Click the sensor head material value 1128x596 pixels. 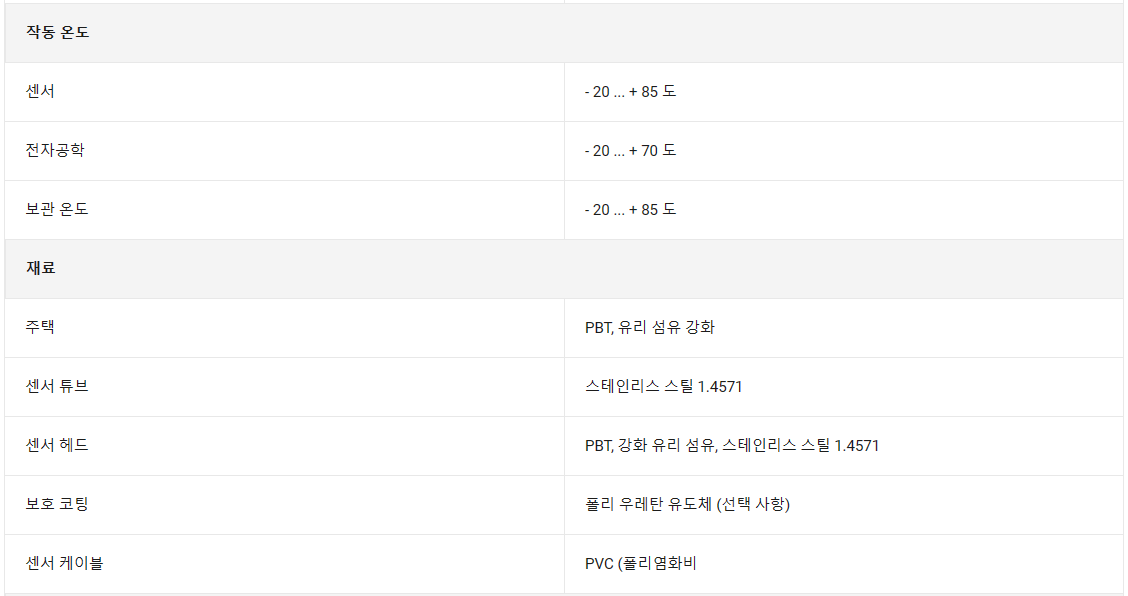(x=732, y=446)
